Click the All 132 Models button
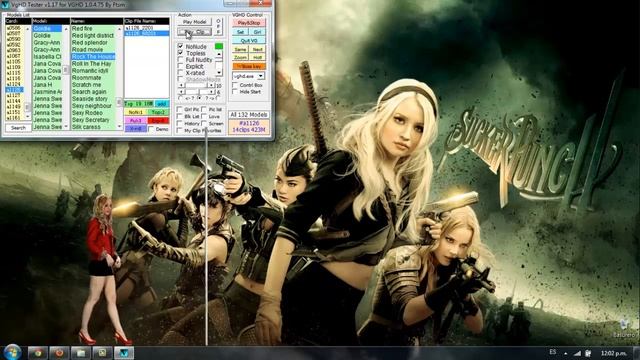 pos(249,115)
